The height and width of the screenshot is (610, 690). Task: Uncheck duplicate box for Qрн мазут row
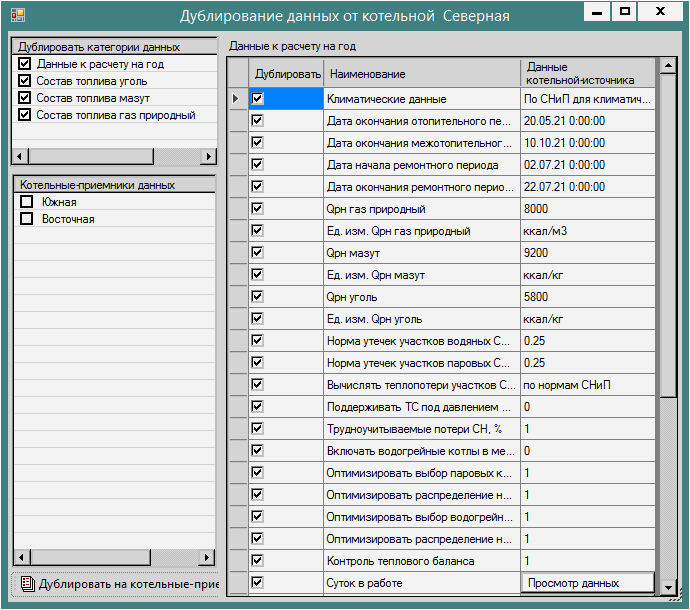pos(258,253)
